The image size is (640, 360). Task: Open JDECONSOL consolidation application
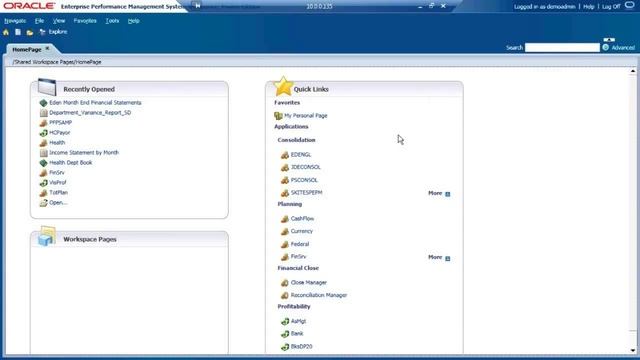click(x=306, y=167)
